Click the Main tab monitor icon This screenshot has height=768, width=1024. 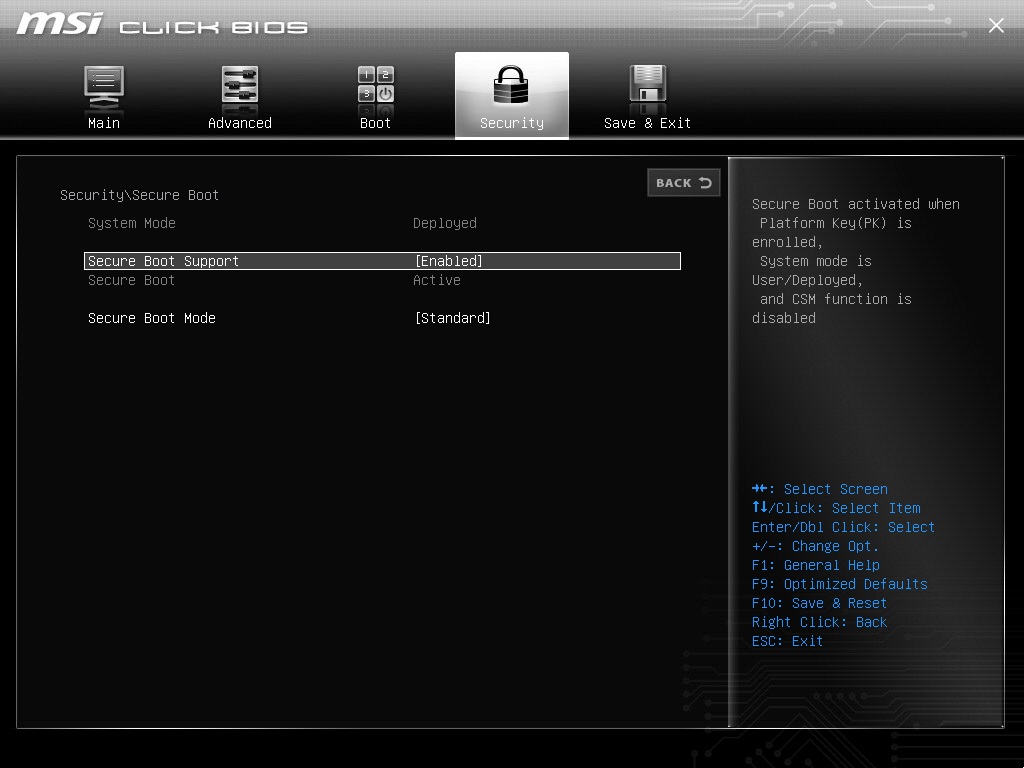pyautogui.click(x=104, y=86)
